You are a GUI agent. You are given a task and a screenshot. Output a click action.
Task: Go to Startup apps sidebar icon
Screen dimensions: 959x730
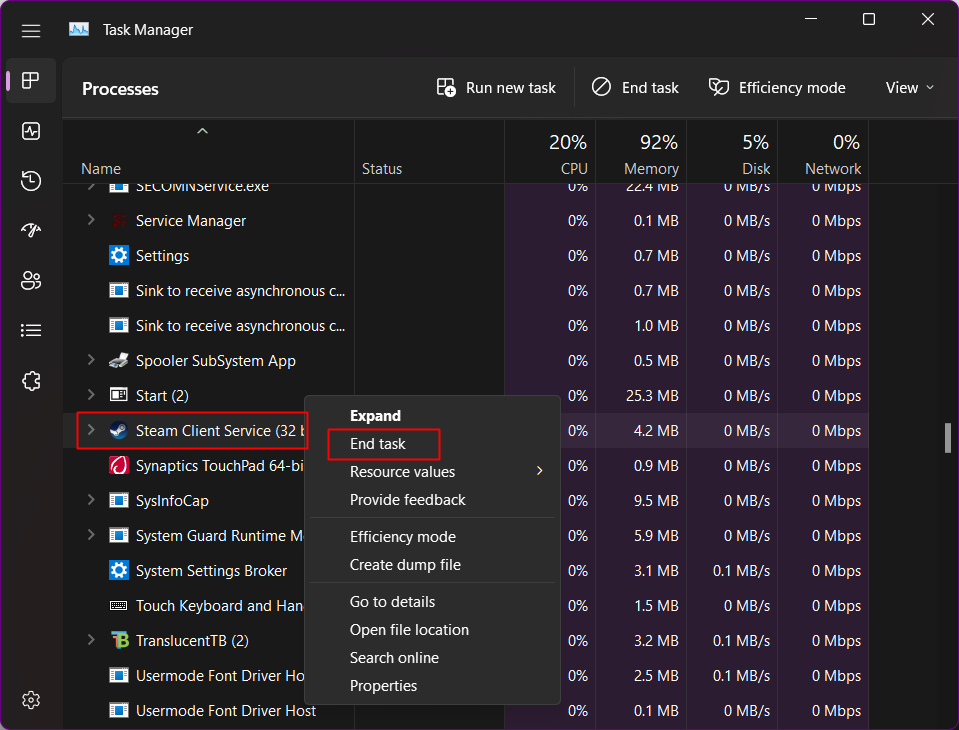coord(31,231)
